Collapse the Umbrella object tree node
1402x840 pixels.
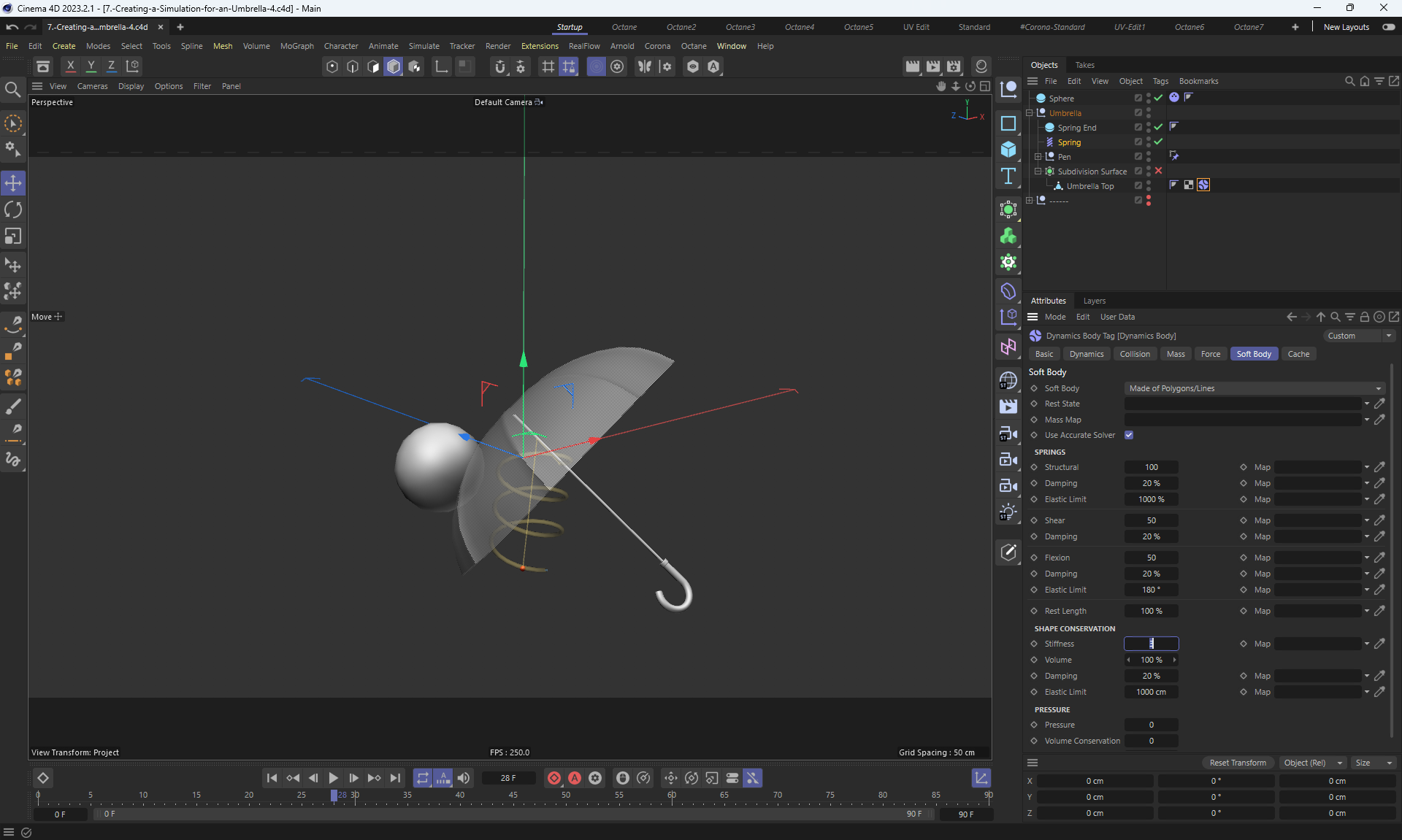(1030, 113)
